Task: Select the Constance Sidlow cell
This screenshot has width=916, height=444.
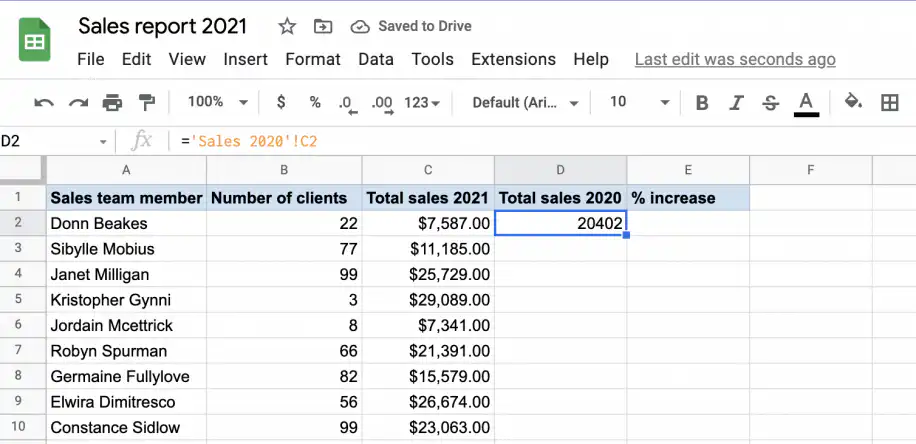Action: tap(126, 427)
